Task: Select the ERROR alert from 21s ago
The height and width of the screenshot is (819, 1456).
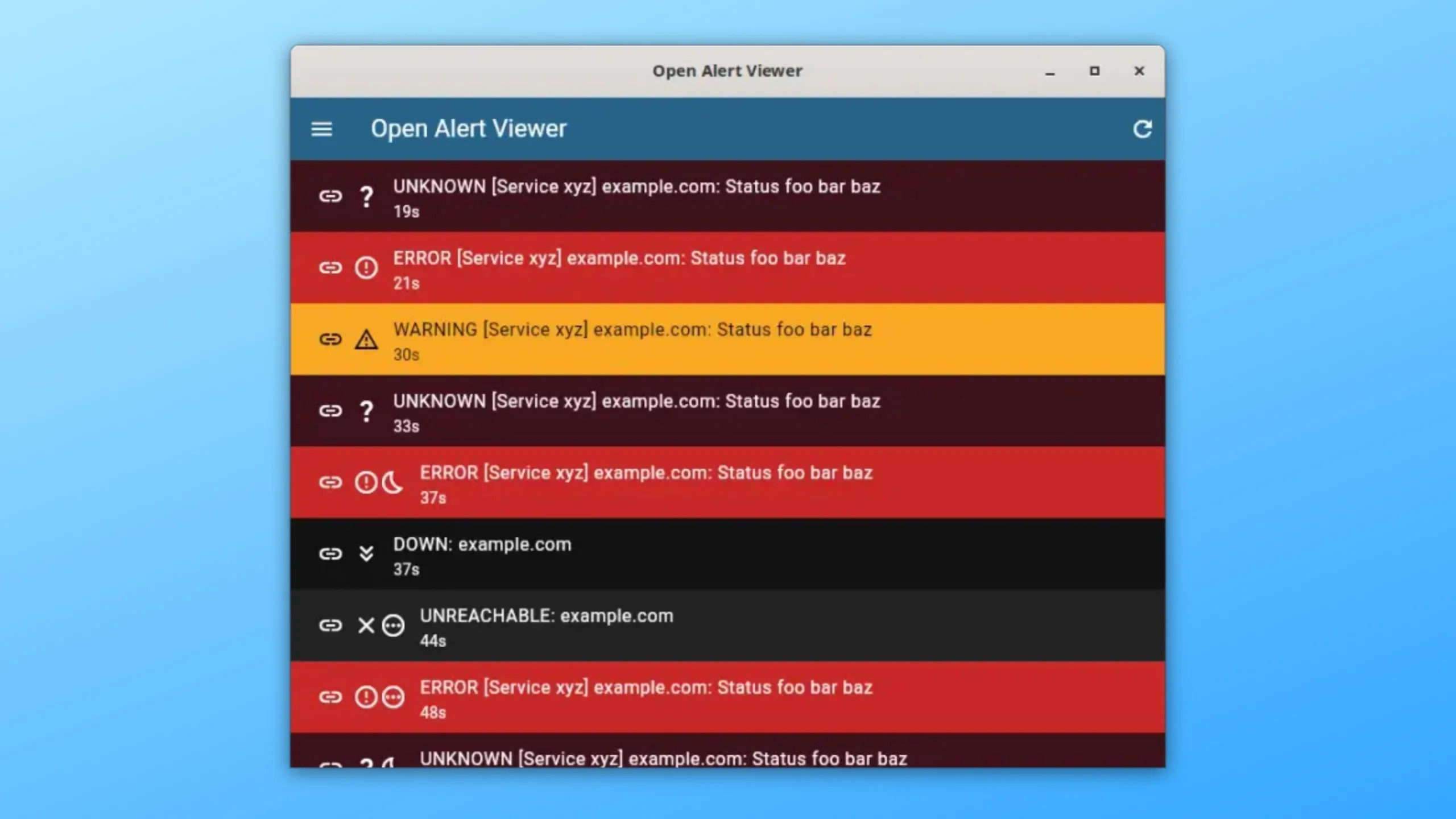Action: 619,258
